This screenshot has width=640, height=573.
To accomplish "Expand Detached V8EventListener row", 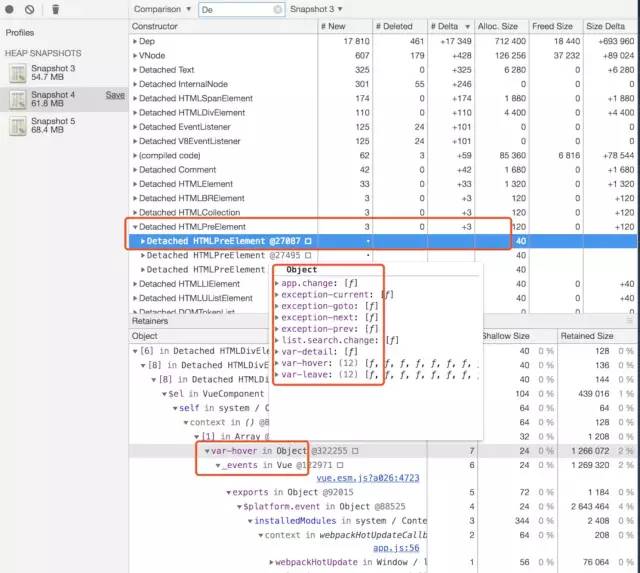I will pos(135,141).
